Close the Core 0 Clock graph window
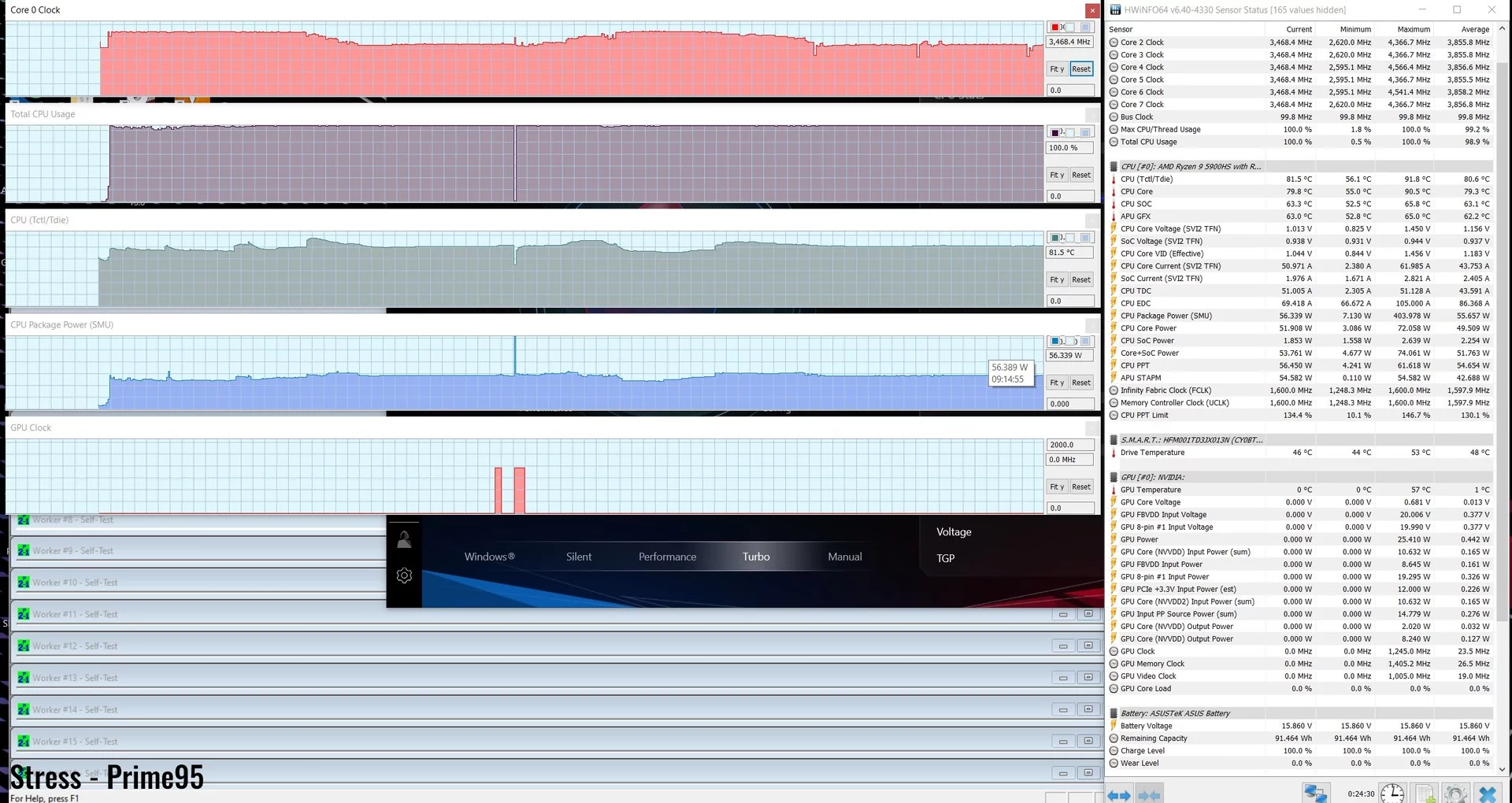1512x803 pixels. [x=1091, y=10]
